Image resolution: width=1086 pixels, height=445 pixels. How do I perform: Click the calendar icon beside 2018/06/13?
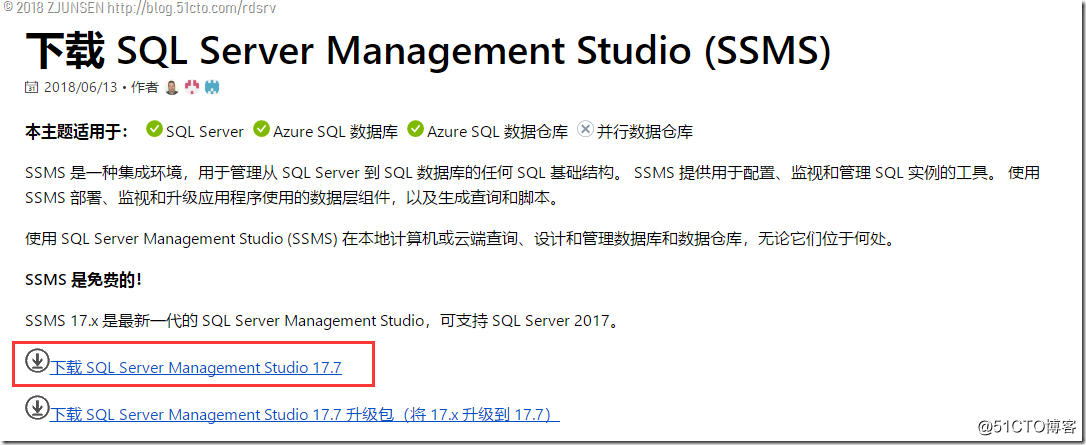tap(32, 88)
